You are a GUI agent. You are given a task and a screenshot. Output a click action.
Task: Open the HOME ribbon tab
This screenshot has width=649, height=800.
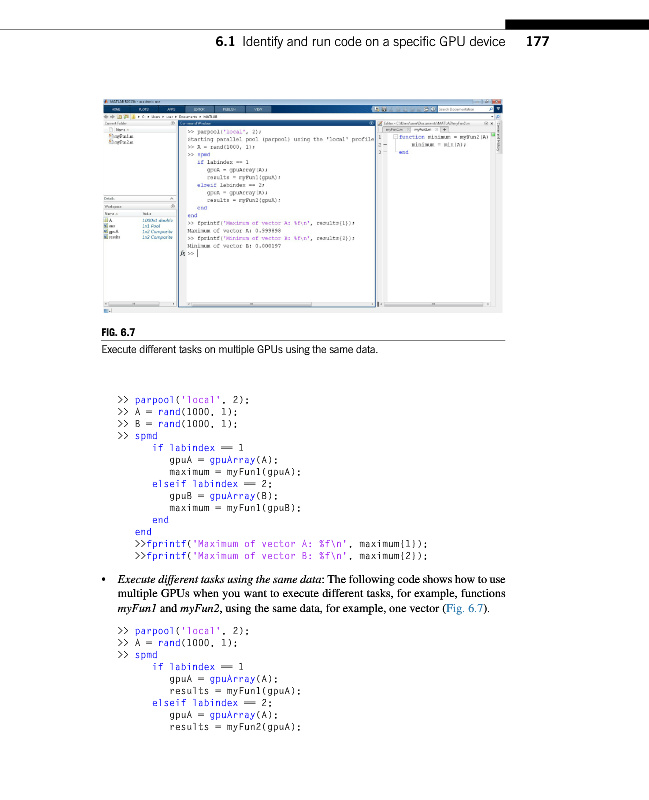[115, 108]
